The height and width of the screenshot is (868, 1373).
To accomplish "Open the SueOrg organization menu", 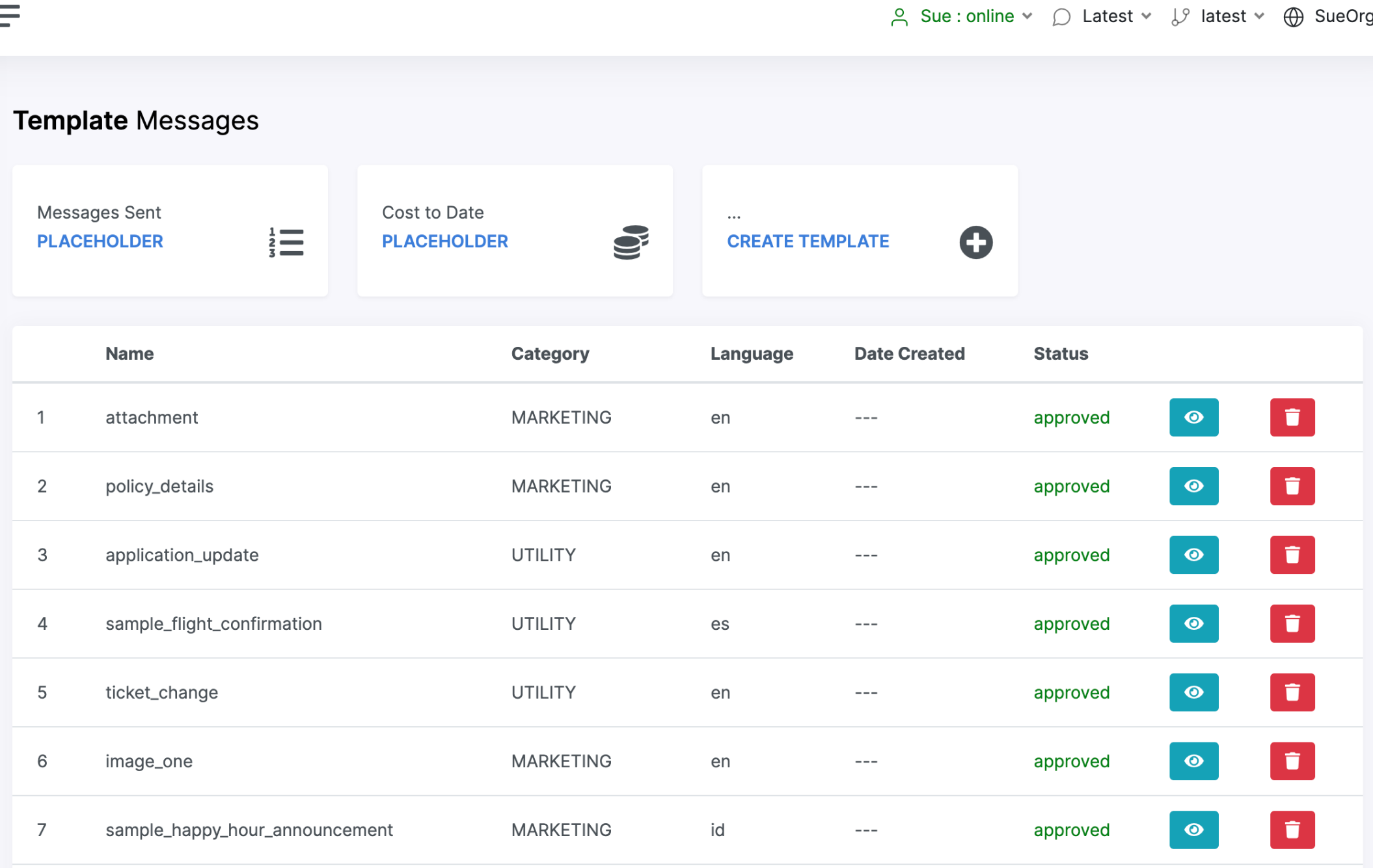I will point(1343,16).
